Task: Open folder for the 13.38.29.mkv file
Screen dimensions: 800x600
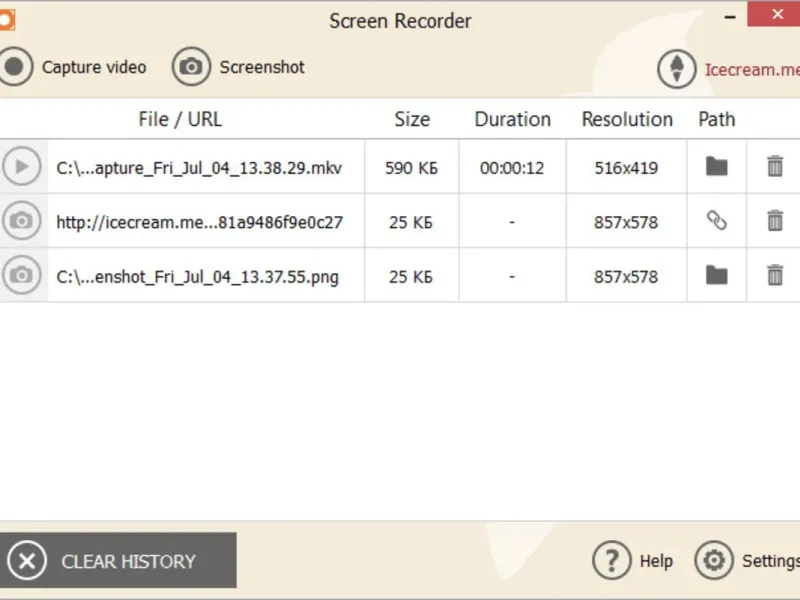Action: (716, 166)
